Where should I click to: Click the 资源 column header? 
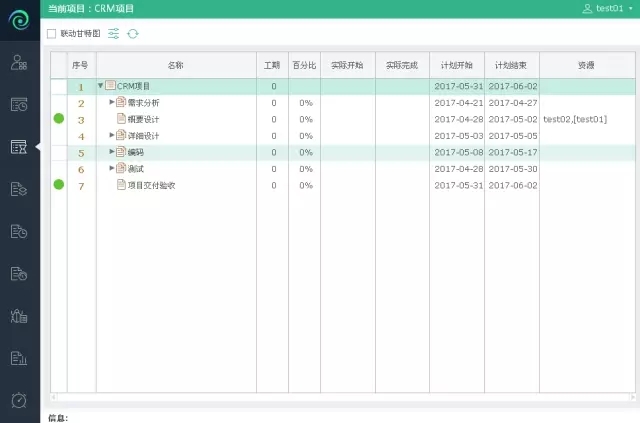[x=587, y=65]
